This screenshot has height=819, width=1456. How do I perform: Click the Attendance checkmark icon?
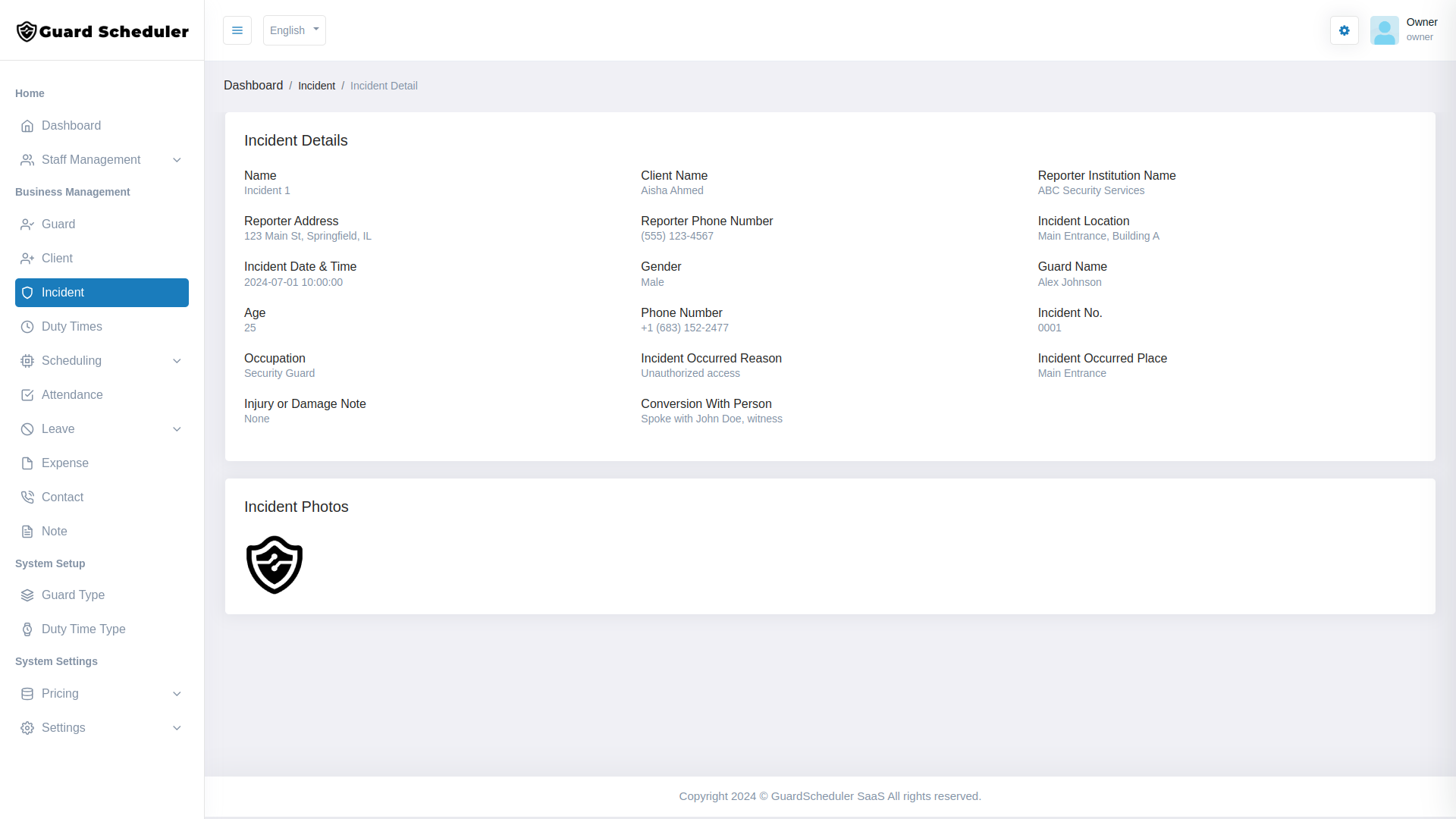[x=27, y=394]
